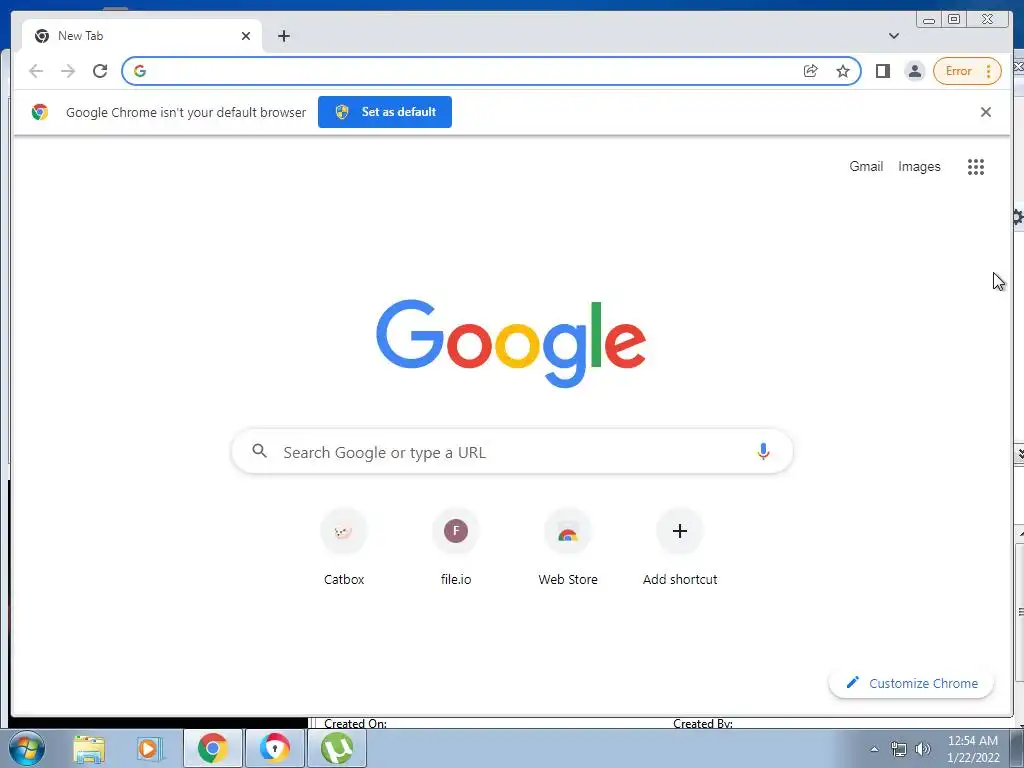Open the Web Store shortcut
The height and width of the screenshot is (768, 1024).
[x=568, y=547]
